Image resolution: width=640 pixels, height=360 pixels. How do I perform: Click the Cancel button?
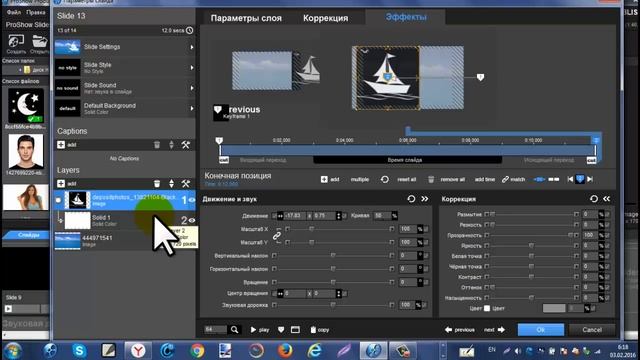(592, 329)
